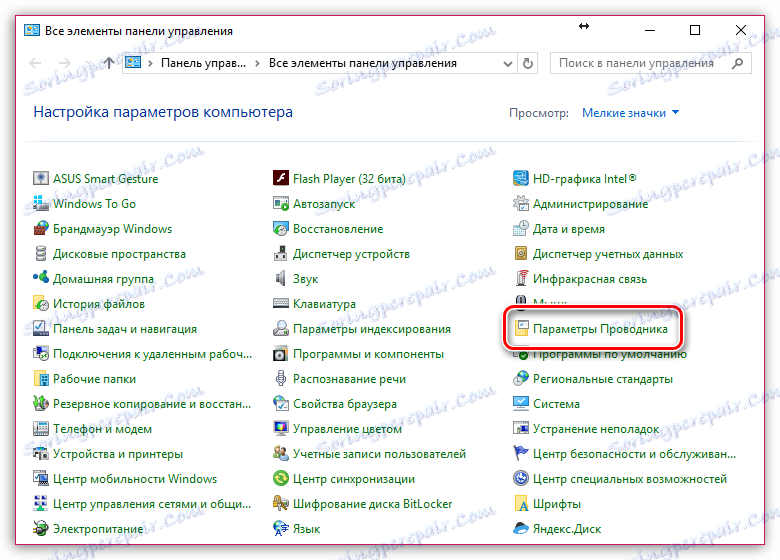
Task: Open Свойства браузера link
Action: (x=345, y=404)
